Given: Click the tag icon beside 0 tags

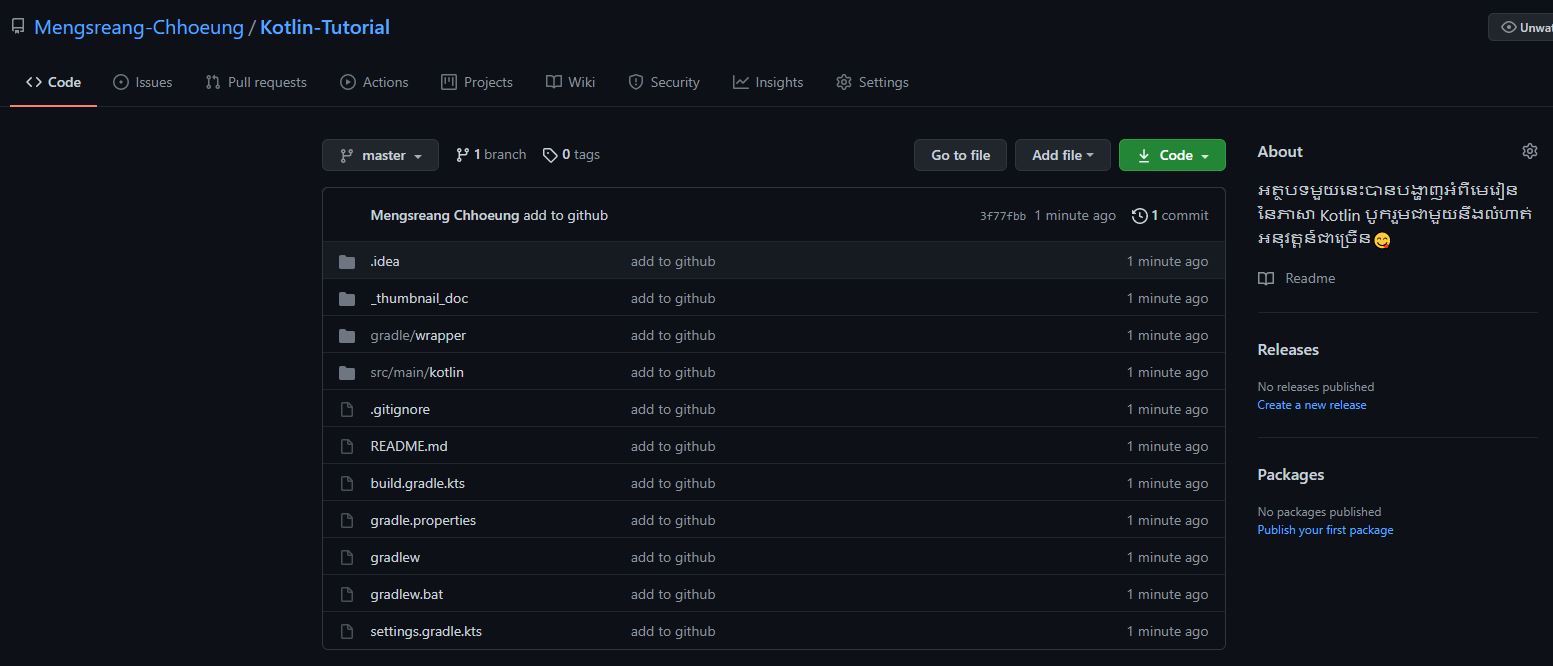Looking at the screenshot, I should [x=550, y=155].
